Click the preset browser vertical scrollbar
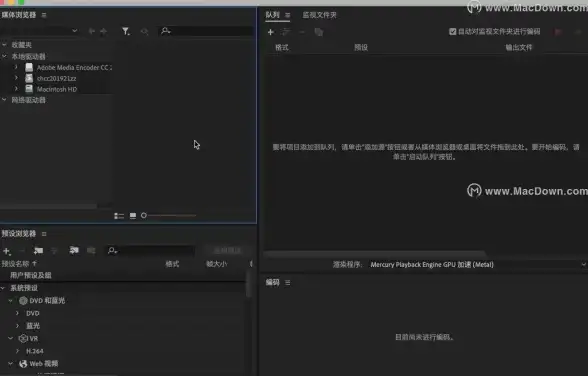Image resolution: width=588 pixels, height=376 pixels. point(248,285)
